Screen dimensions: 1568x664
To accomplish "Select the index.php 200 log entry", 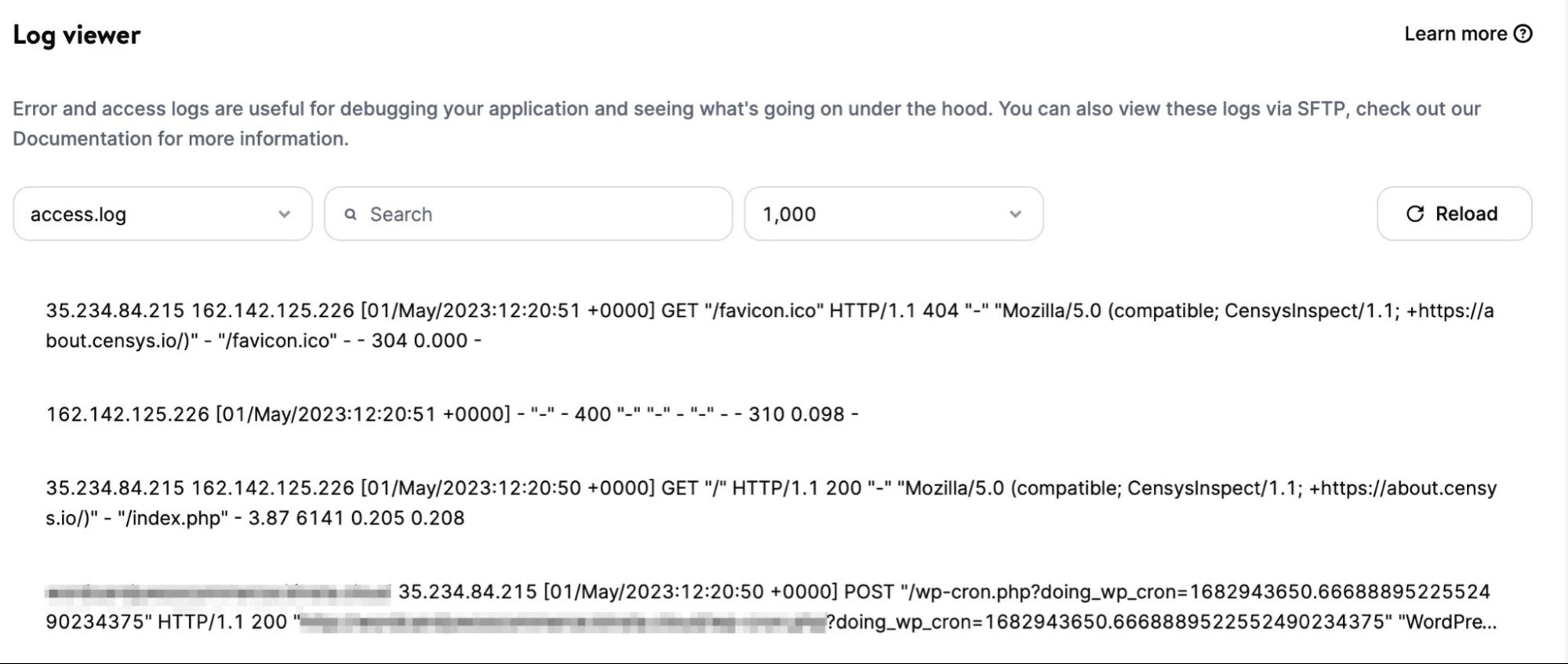I will 771,503.
